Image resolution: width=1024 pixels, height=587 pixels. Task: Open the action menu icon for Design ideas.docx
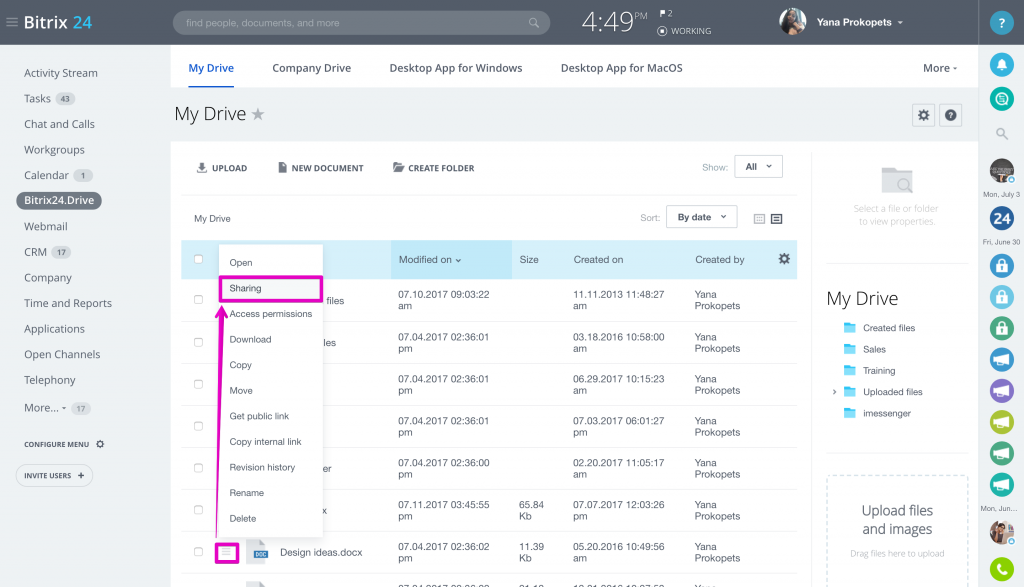[227, 553]
